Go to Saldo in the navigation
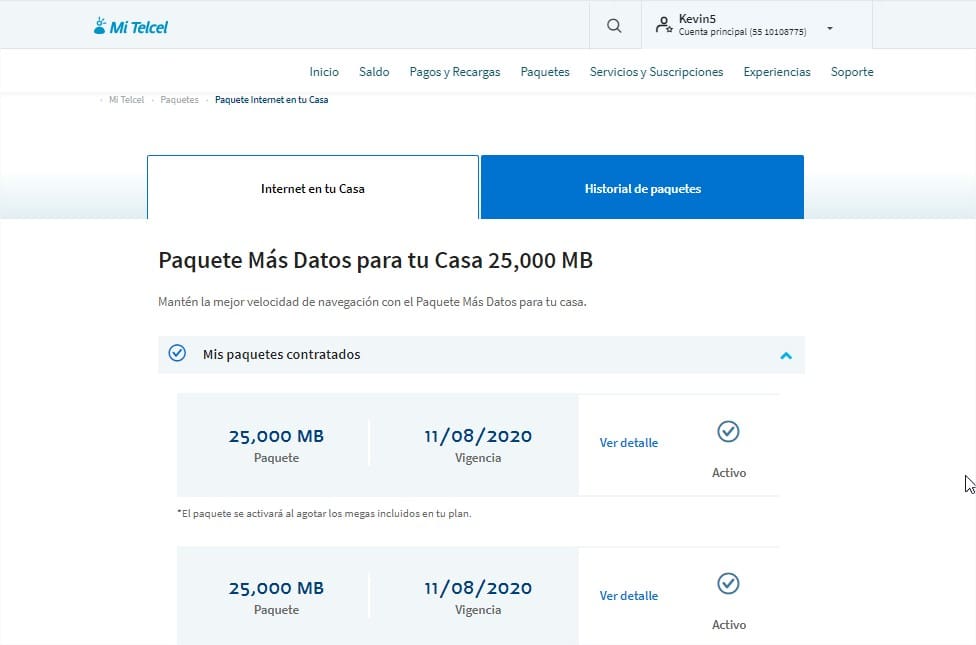This screenshot has width=976, height=645. [374, 72]
